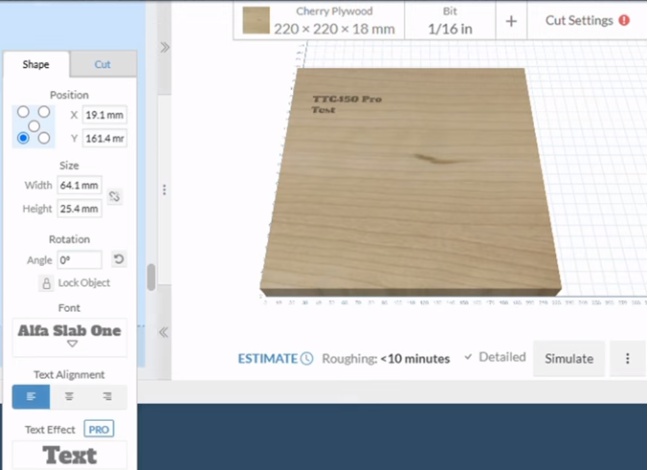
Task: Select top-right position anchor radio button
Action: tap(44, 112)
